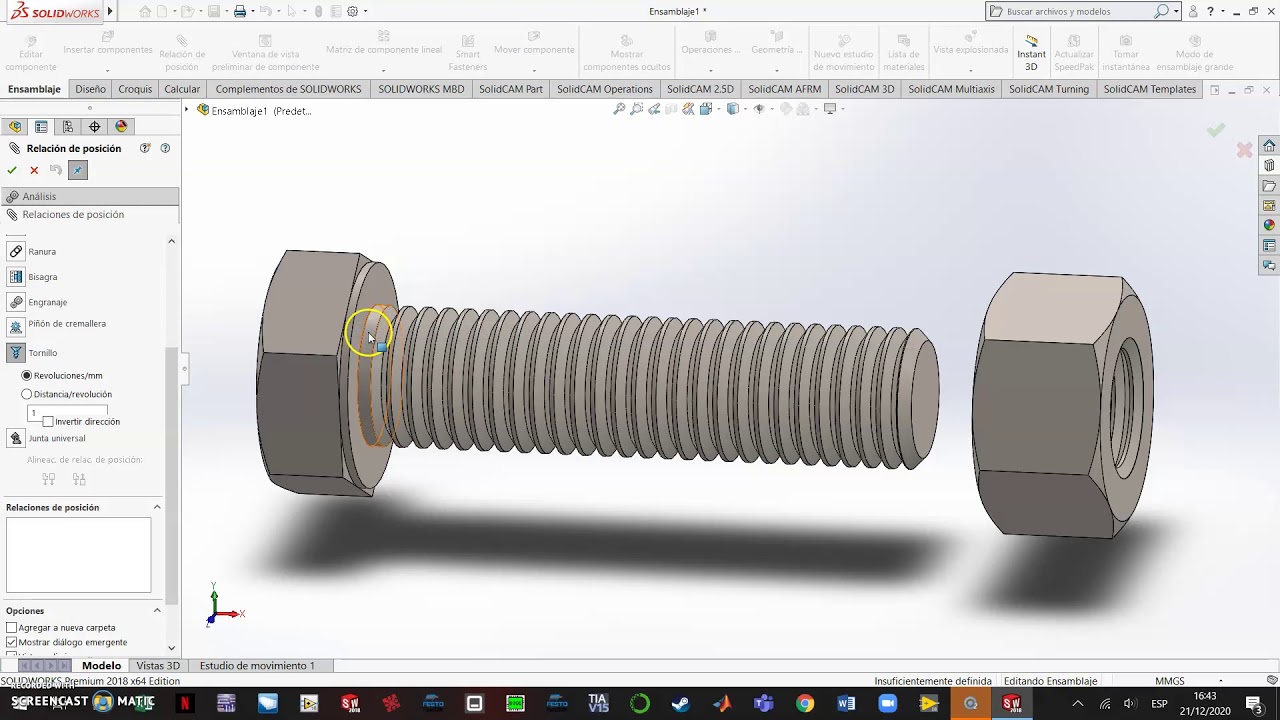
Task: Open the Options gear dropdown arrow
Action: coord(365,12)
